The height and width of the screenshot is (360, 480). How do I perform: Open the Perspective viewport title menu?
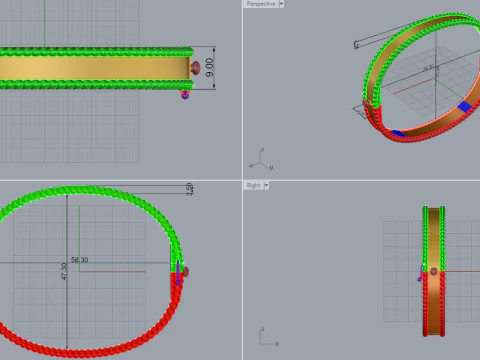pyautogui.click(x=261, y=4)
